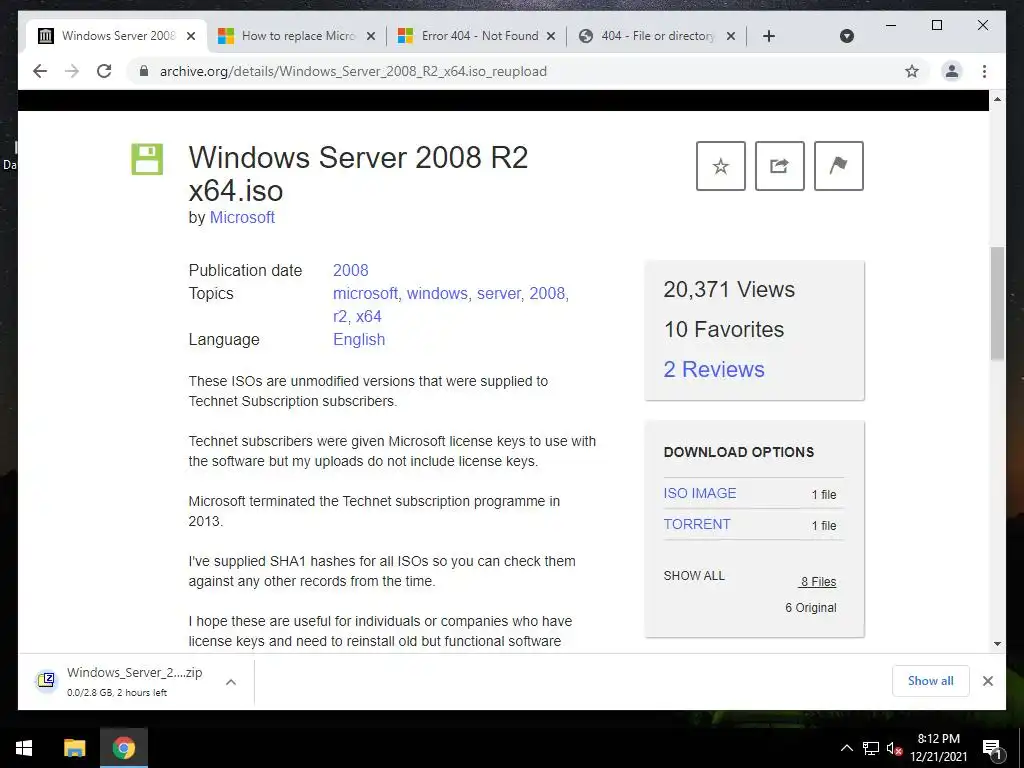This screenshot has width=1024, height=768.
Task: Open the Chrome profile avatar menu
Action: click(x=952, y=71)
